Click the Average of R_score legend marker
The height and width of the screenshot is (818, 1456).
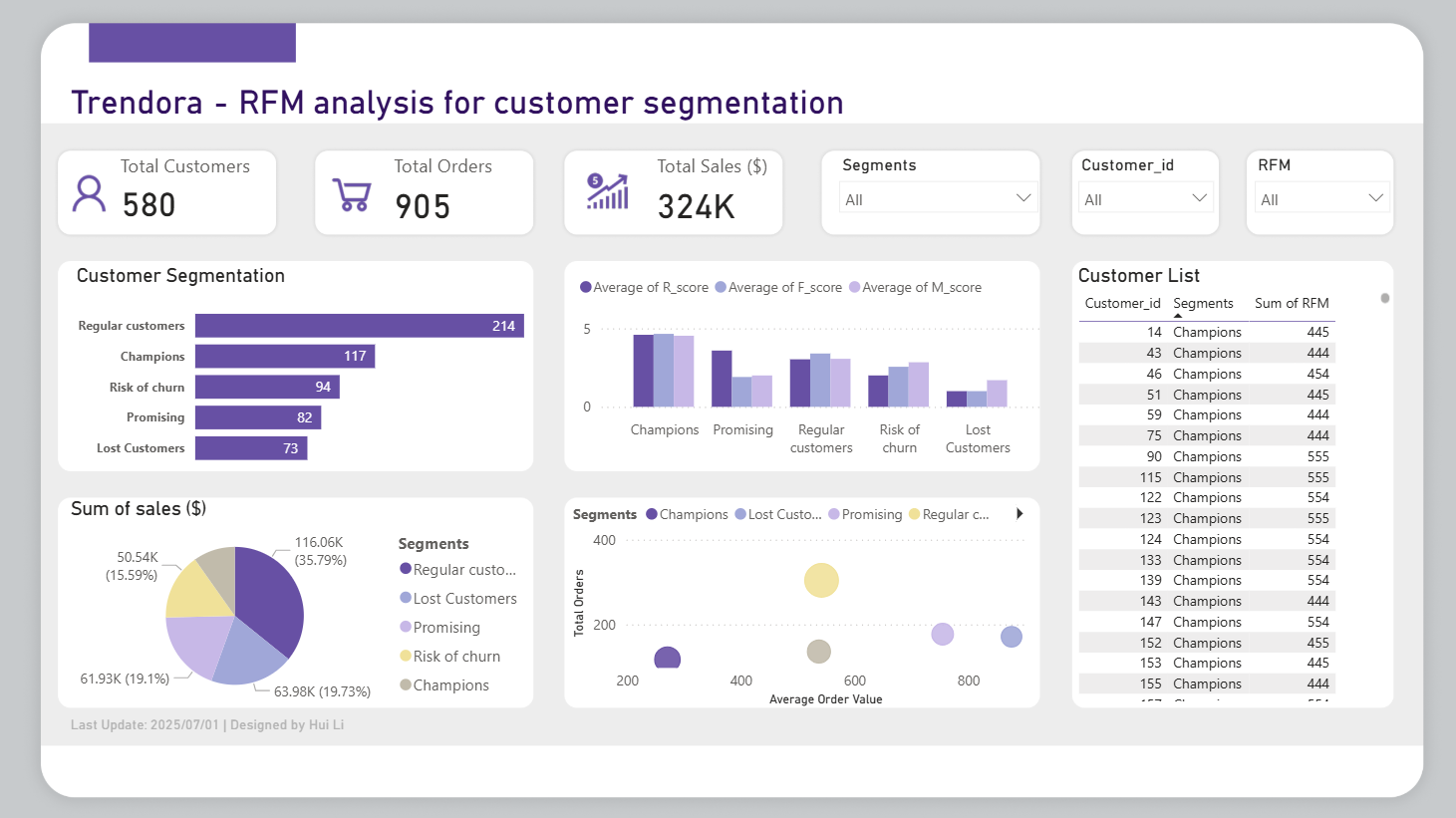coord(586,288)
